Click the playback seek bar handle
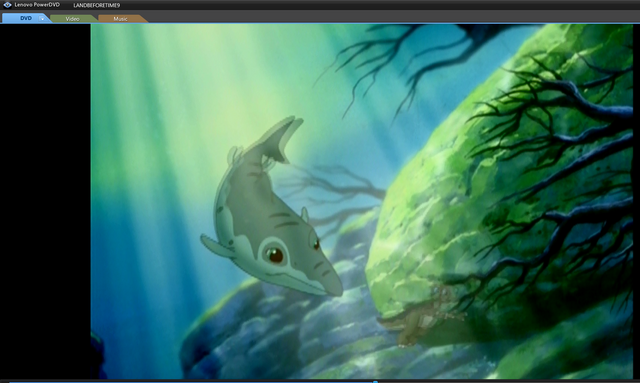 click(x=375, y=382)
